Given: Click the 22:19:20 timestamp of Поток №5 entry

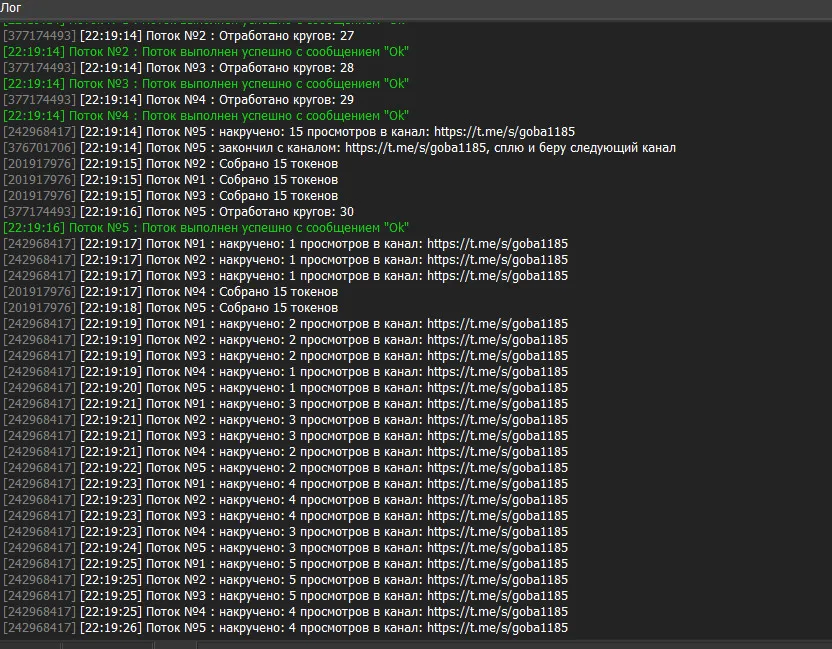Looking at the screenshot, I should (x=111, y=388).
